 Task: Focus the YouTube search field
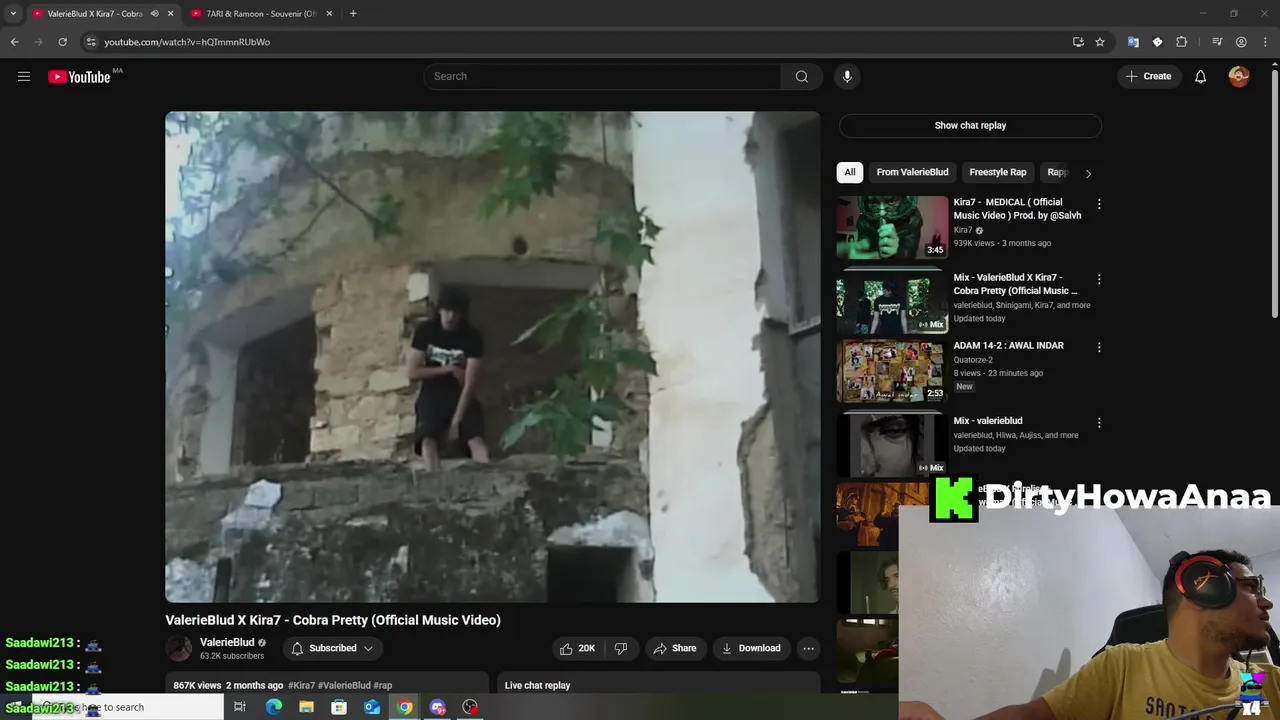click(603, 76)
